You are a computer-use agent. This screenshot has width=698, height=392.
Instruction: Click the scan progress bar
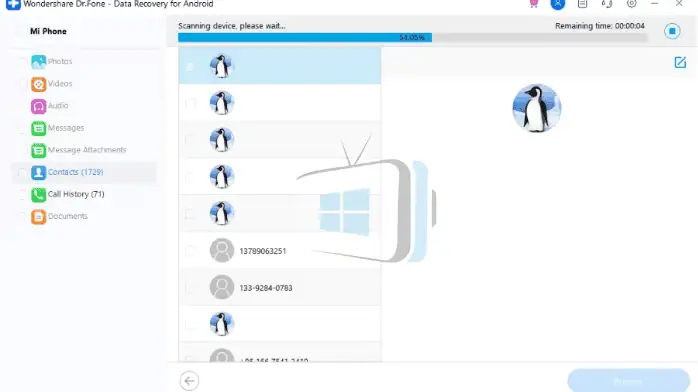413,37
